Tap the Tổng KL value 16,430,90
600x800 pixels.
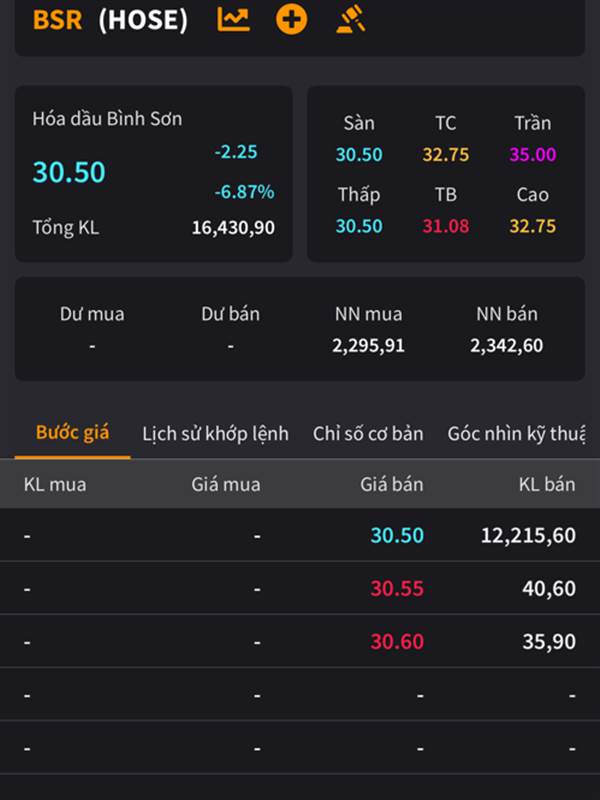233,228
